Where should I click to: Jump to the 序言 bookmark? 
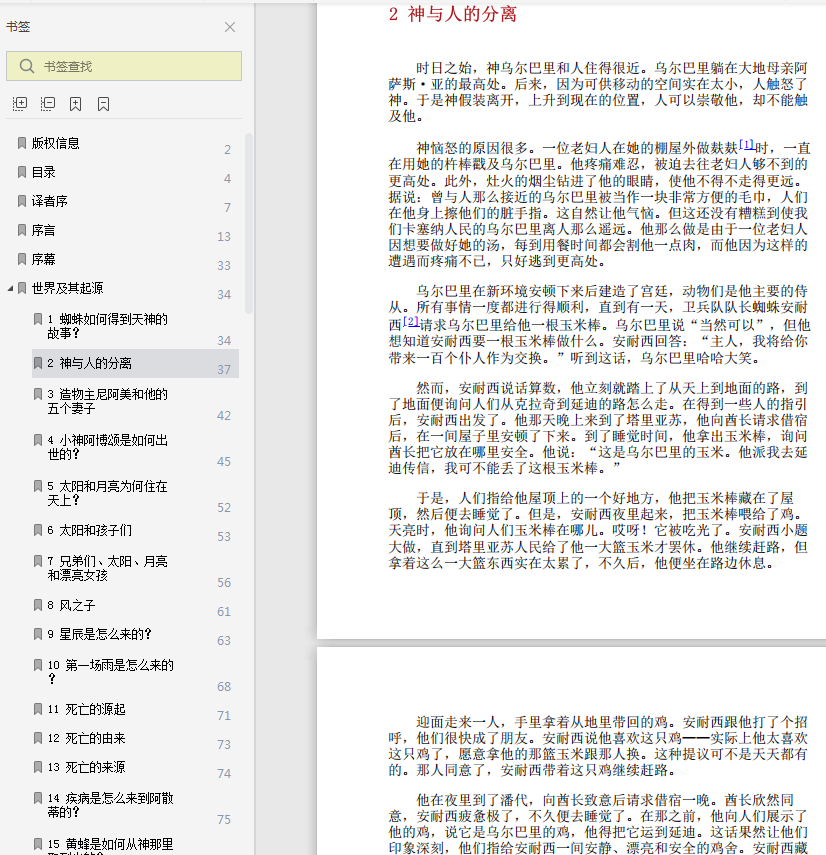click(x=44, y=230)
